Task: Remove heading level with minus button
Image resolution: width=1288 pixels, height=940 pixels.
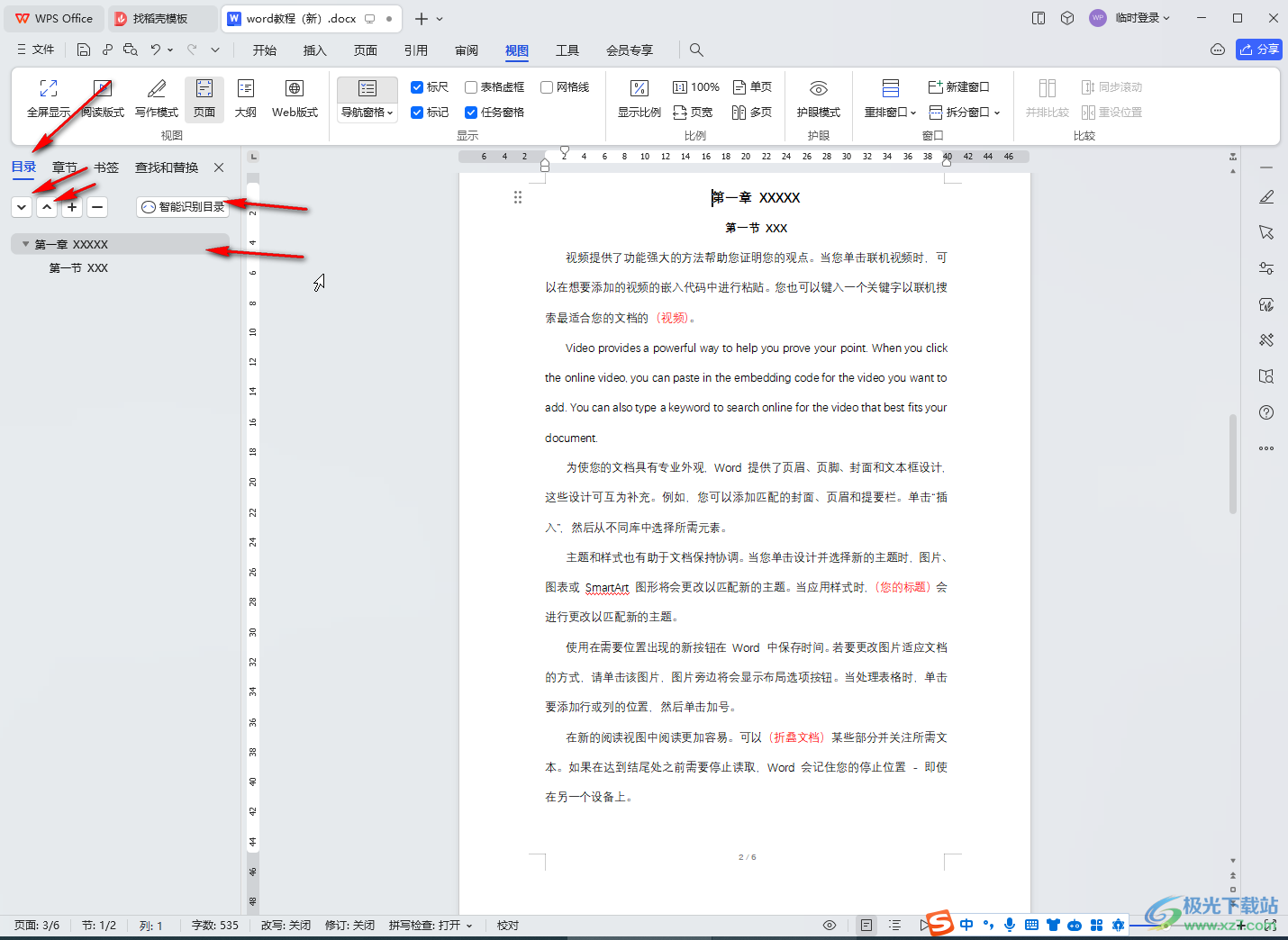Action: tap(97, 207)
